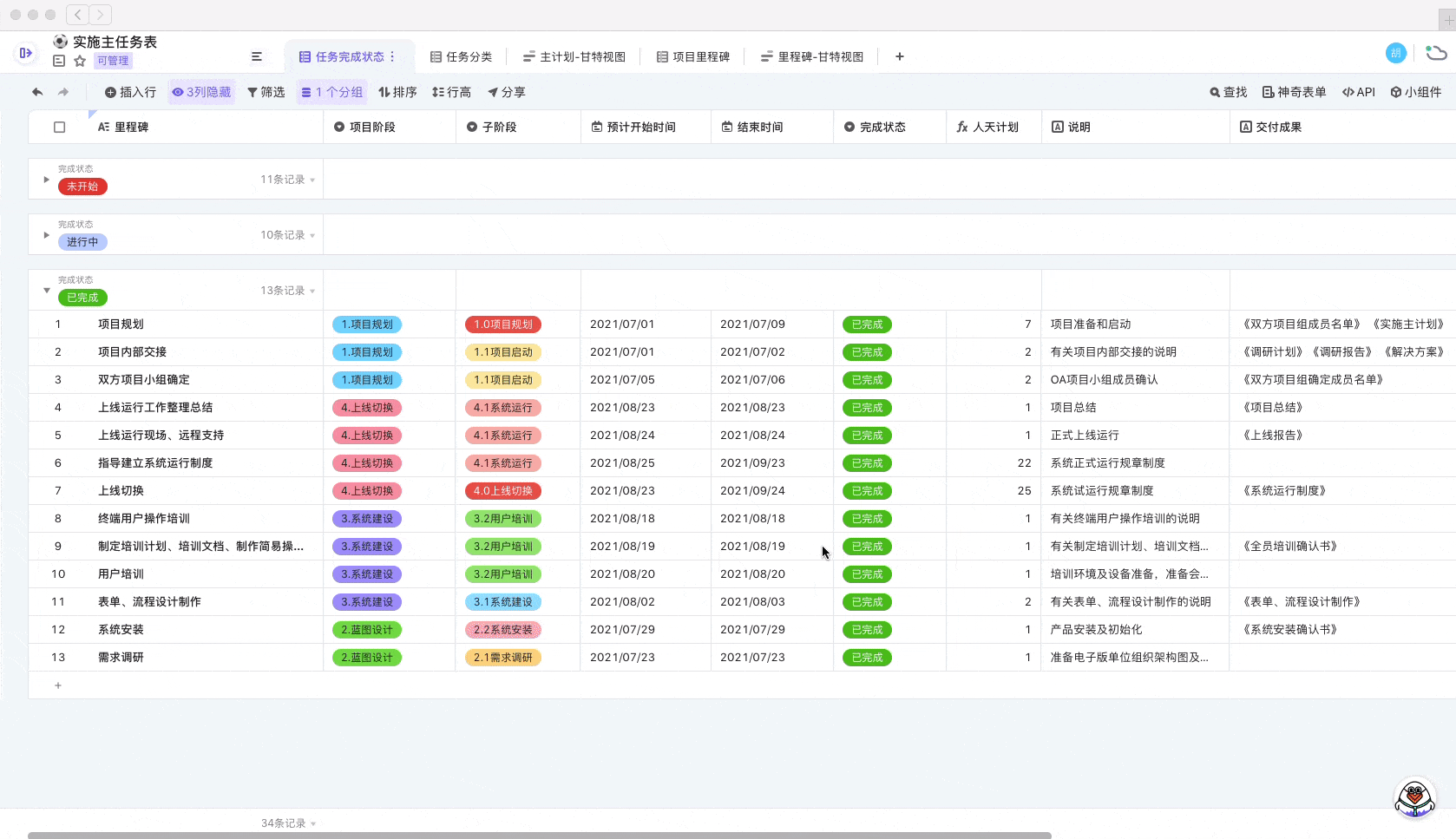The image size is (1456, 839).
Task: Open the Widgets (小组件) panel
Action: [x=1415, y=92]
